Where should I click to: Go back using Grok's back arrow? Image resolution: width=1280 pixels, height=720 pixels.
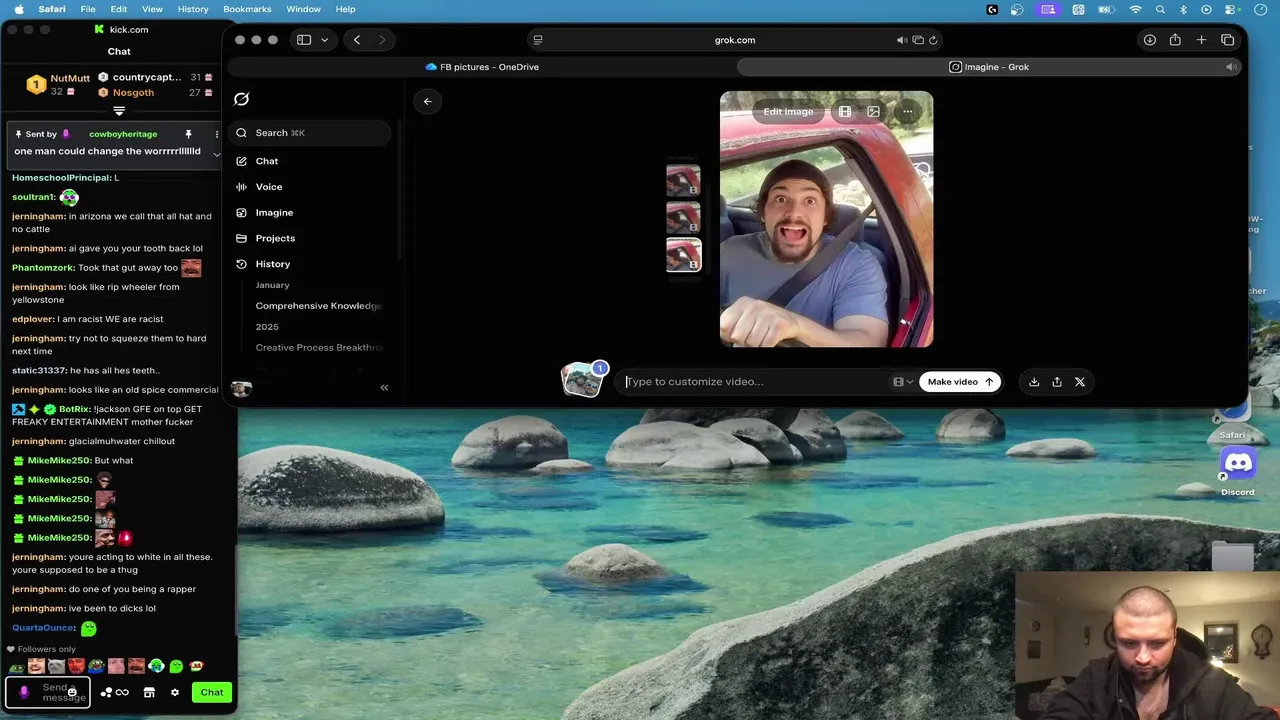427,101
